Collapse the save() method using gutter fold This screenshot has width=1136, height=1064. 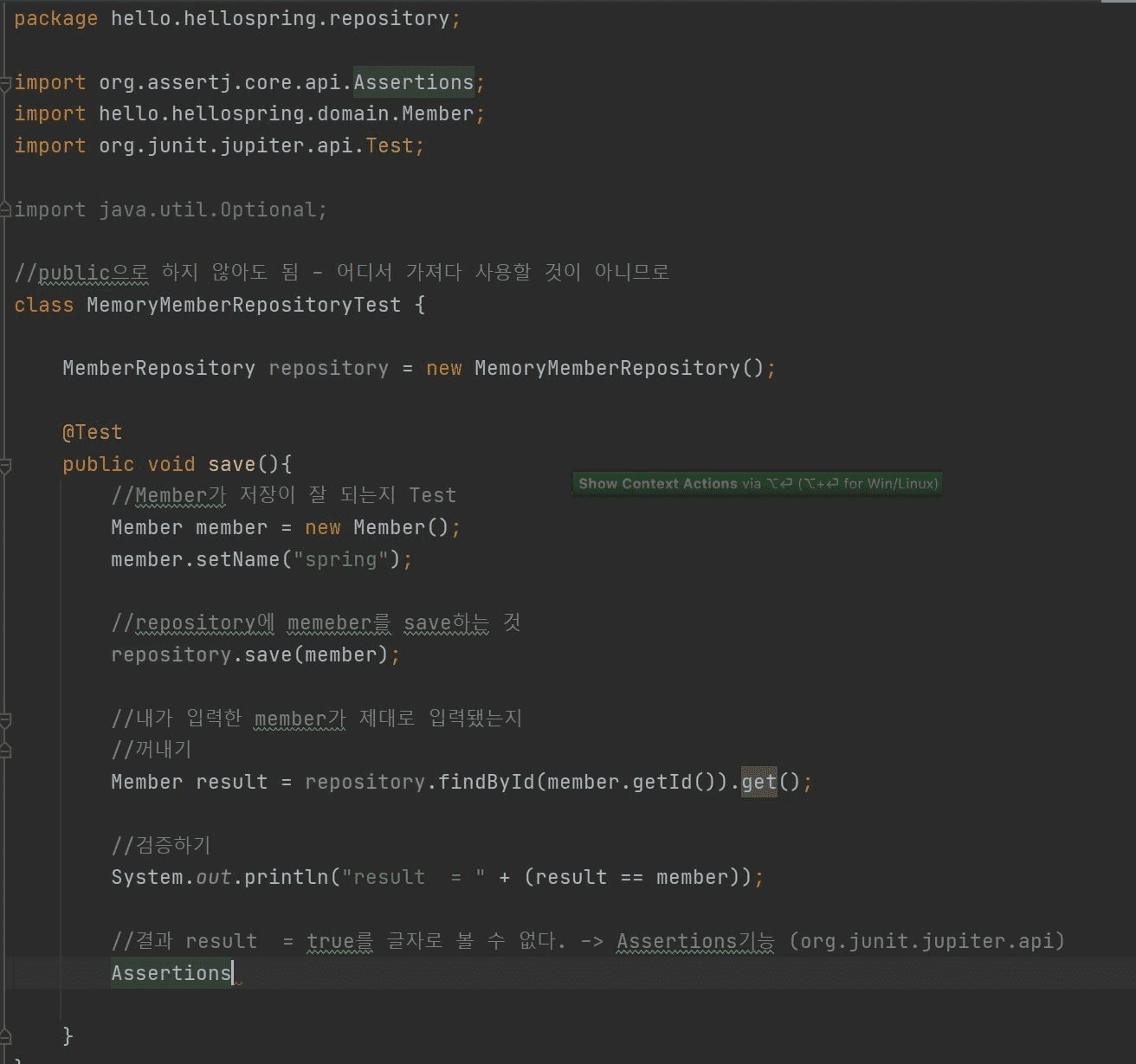pyautogui.click(x=5, y=466)
